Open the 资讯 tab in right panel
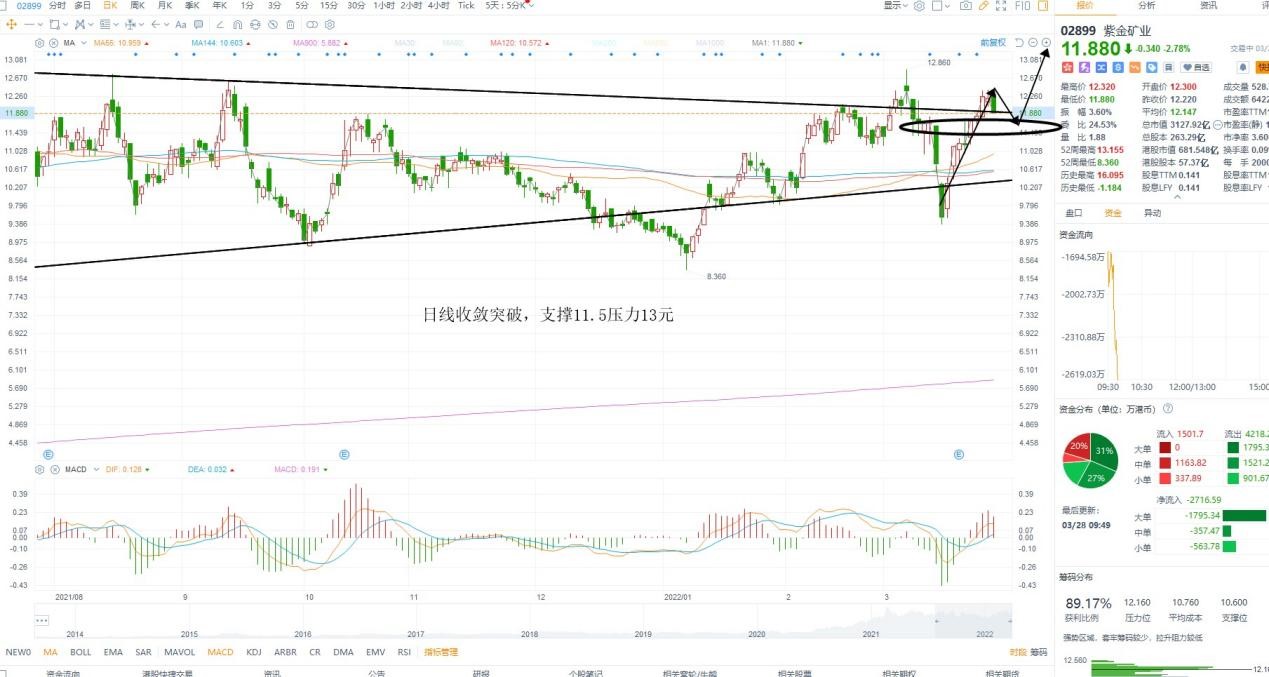The width and height of the screenshot is (1269, 677). (x=1208, y=6)
